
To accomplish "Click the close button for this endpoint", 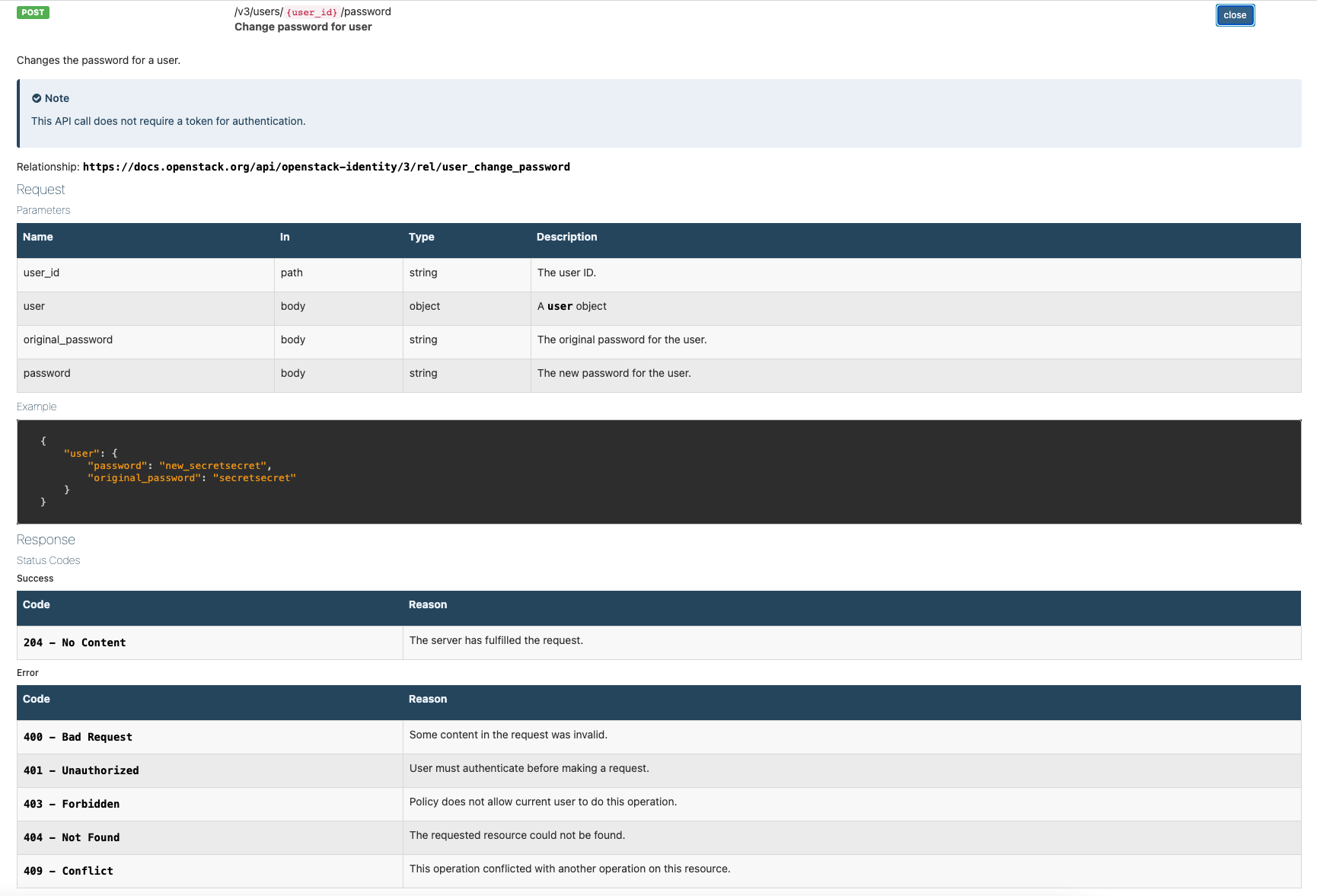I will pos(1234,15).
